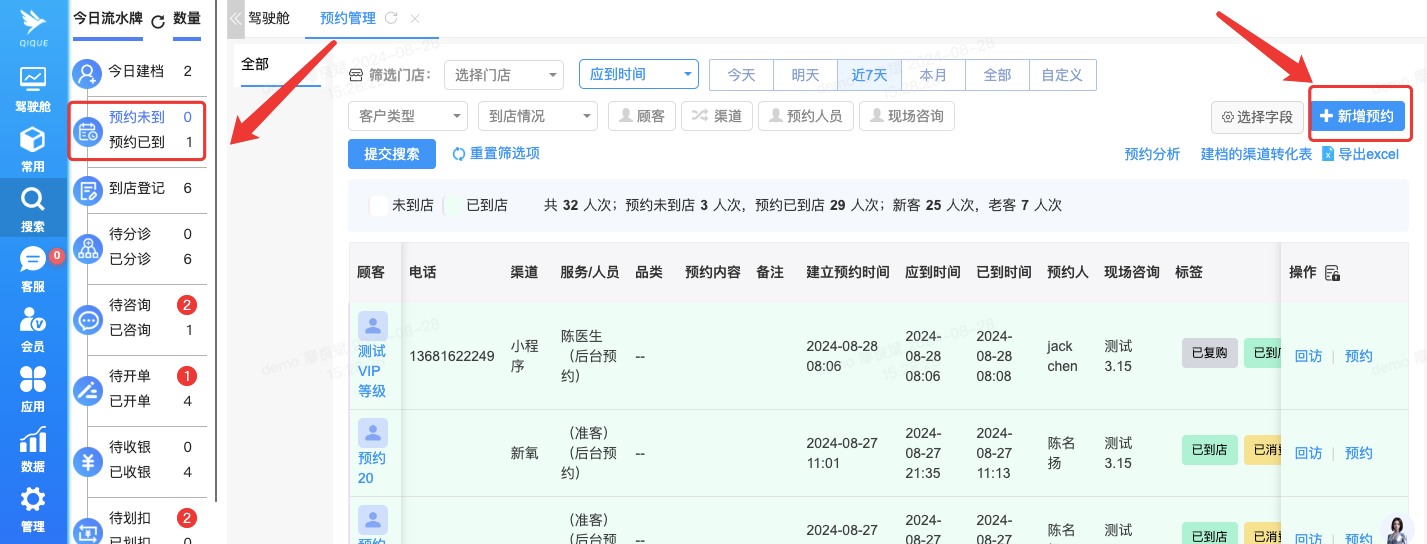Click the 新增预约 button
This screenshot has height=544, width=1427.
tap(1356, 117)
